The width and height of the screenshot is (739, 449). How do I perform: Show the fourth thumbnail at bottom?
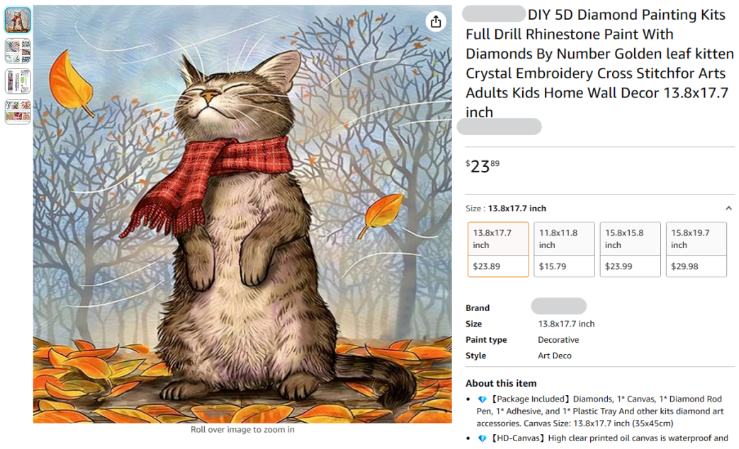(18, 112)
